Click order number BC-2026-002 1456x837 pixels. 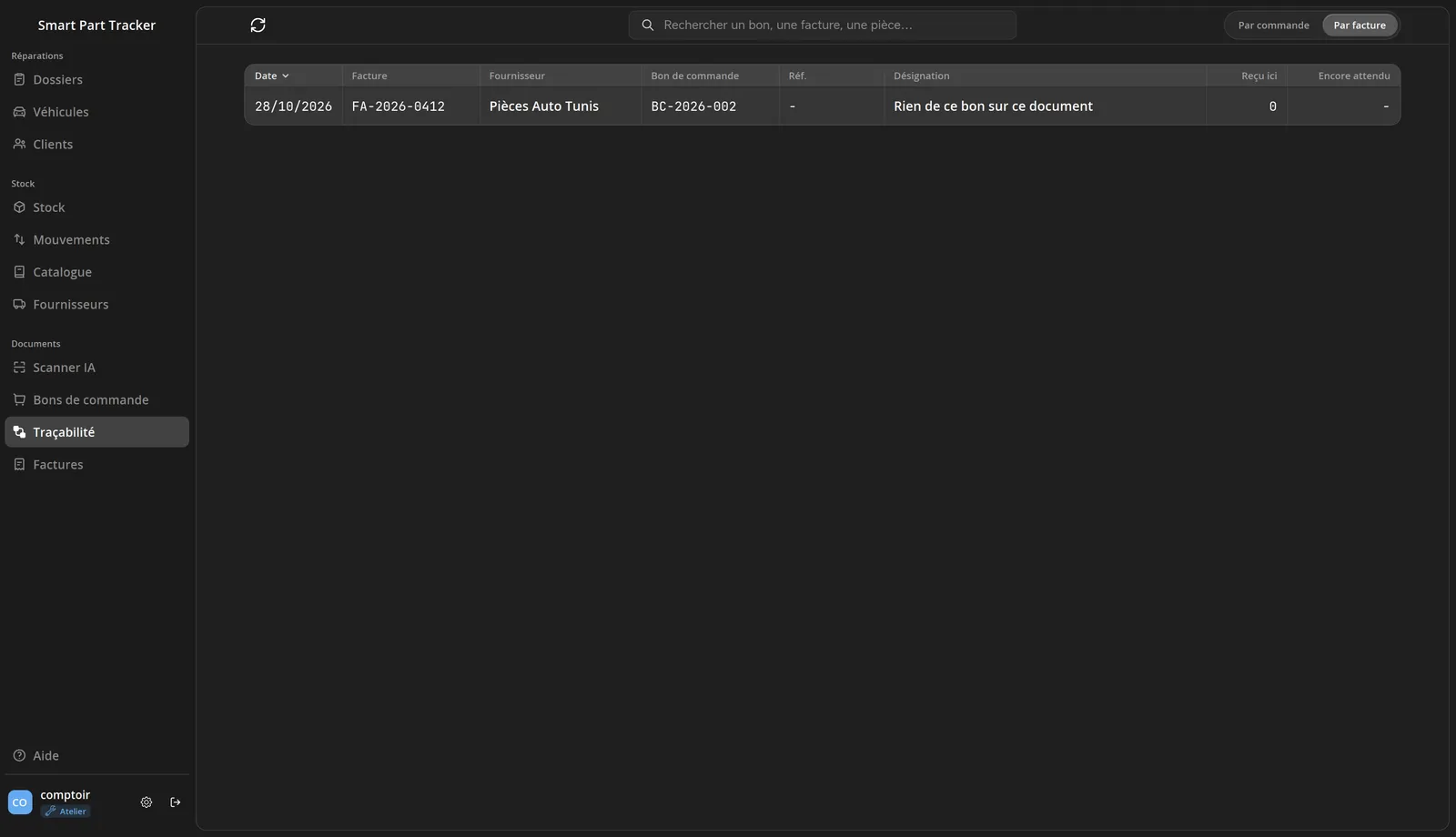click(x=693, y=106)
